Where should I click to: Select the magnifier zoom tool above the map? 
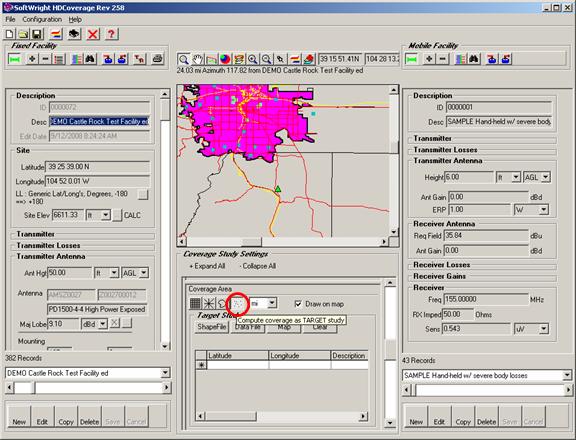point(183,59)
